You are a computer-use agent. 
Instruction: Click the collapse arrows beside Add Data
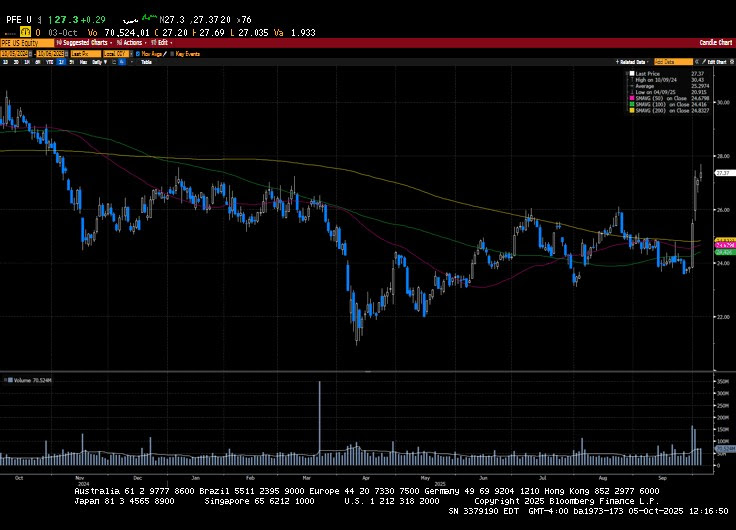click(x=696, y=62)
